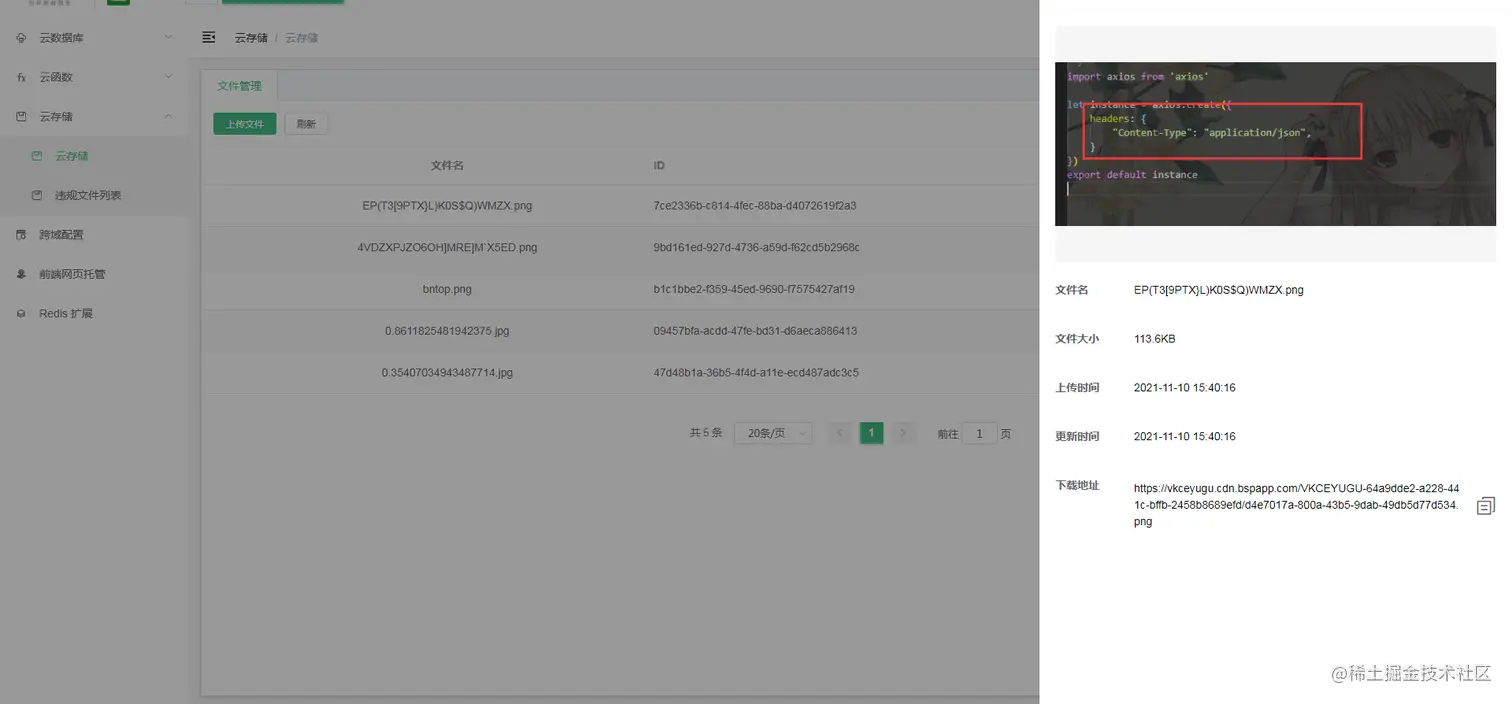Open the 云数据库 sidebar menu

click(94, 38)
